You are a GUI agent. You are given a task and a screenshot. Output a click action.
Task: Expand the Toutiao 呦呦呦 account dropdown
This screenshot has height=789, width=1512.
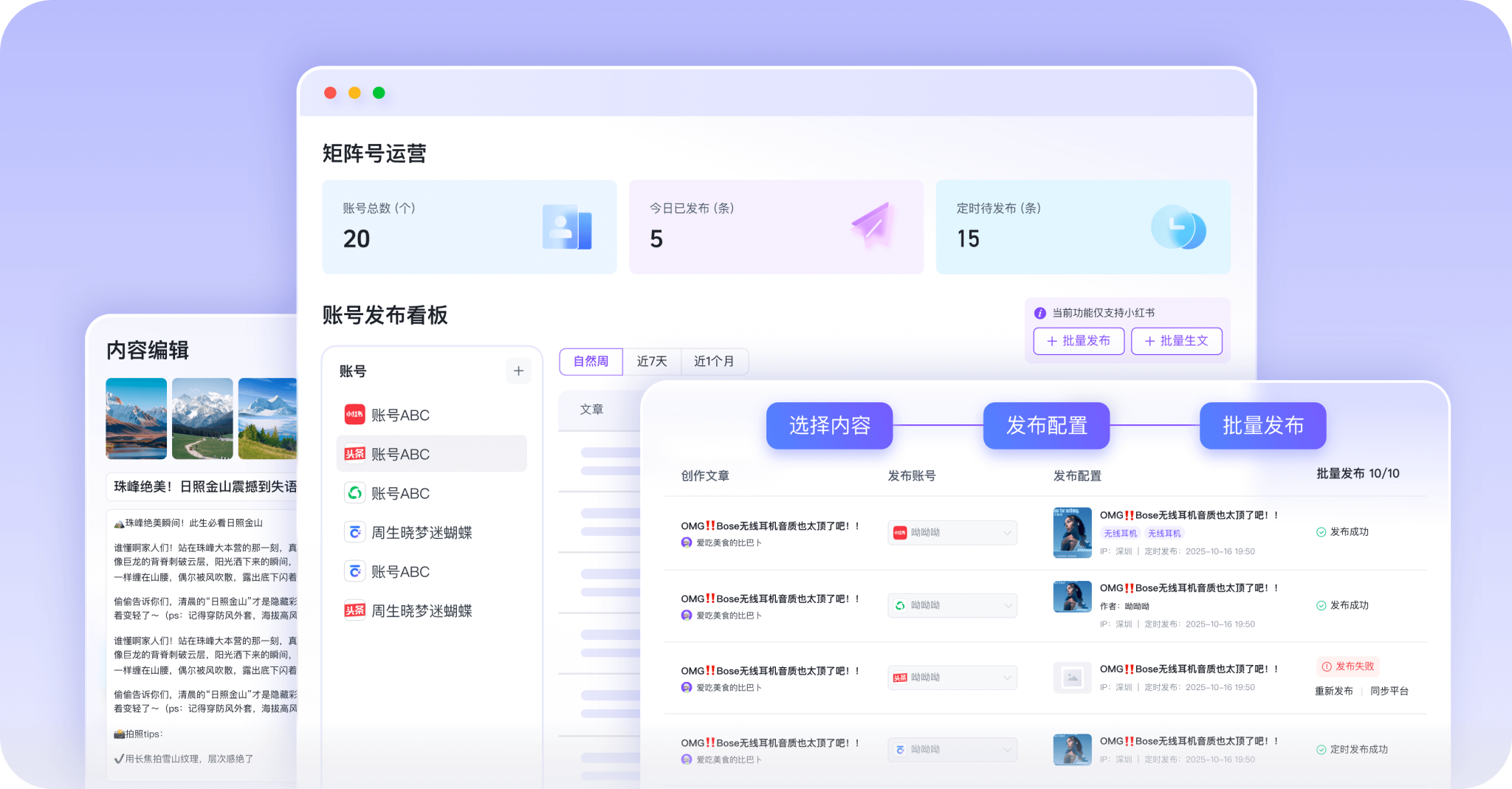(952, 678)
